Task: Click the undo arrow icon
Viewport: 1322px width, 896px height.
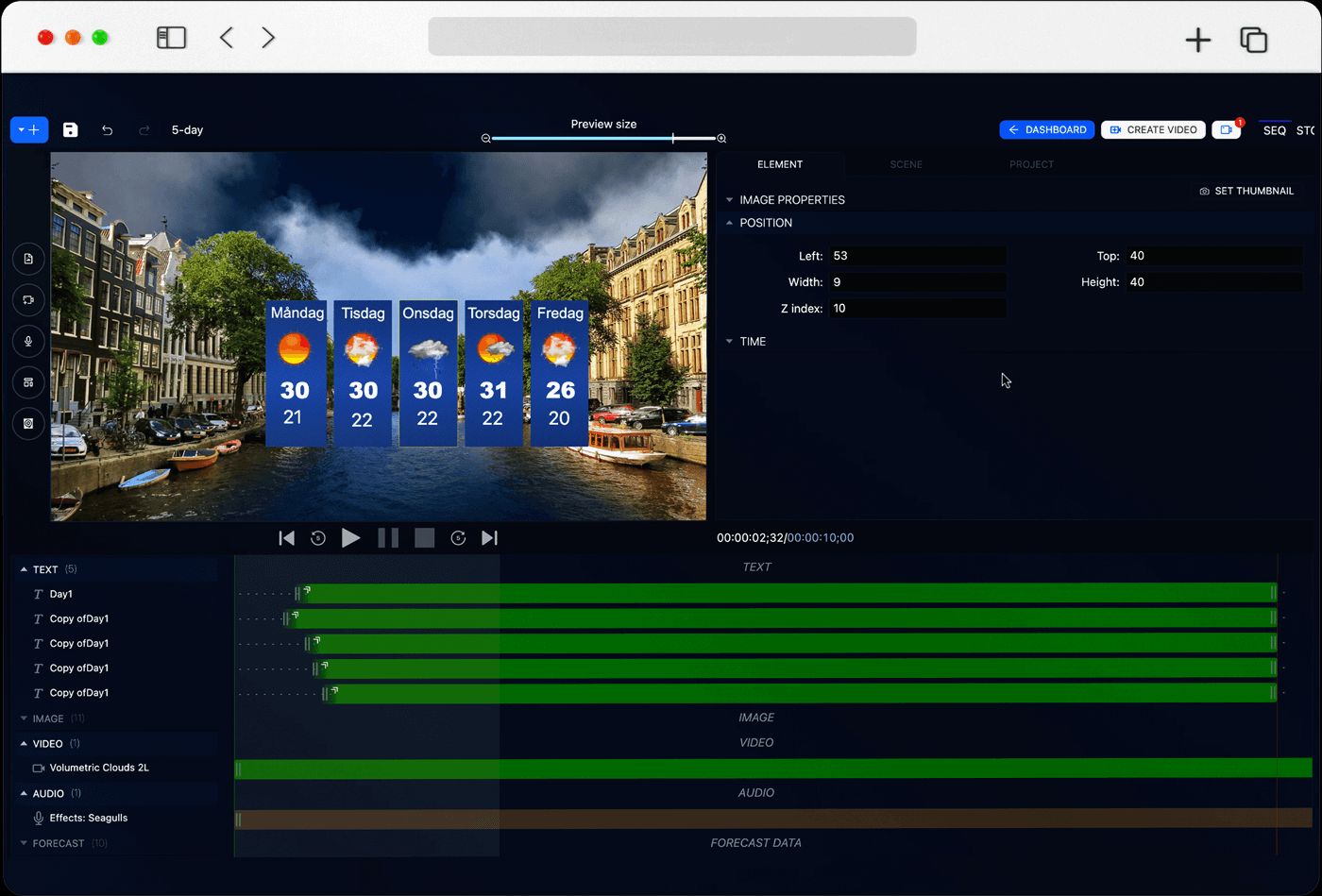Action: coord(108,130)
